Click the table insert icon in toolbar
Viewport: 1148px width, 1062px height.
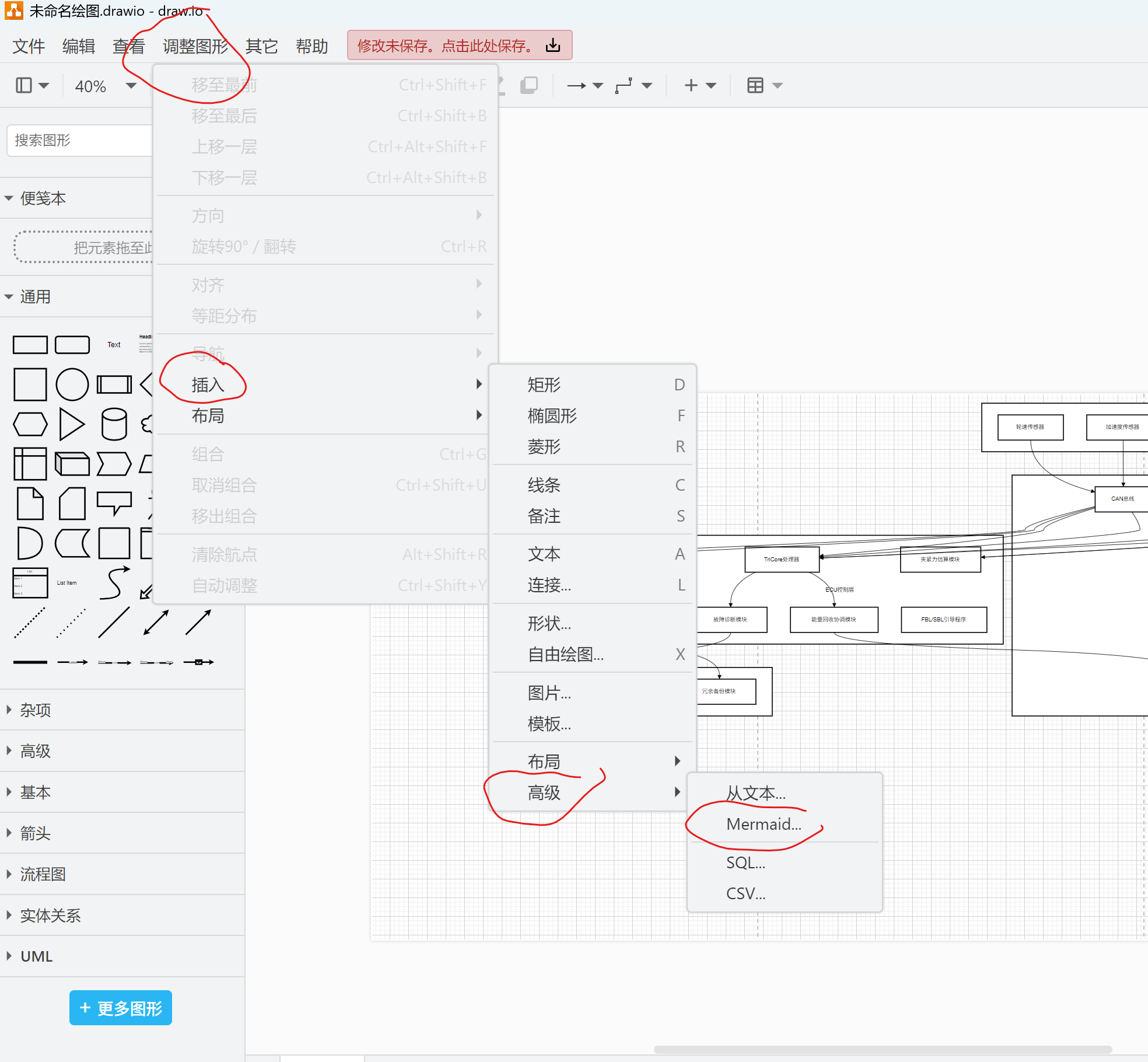(x=755, y=85)
